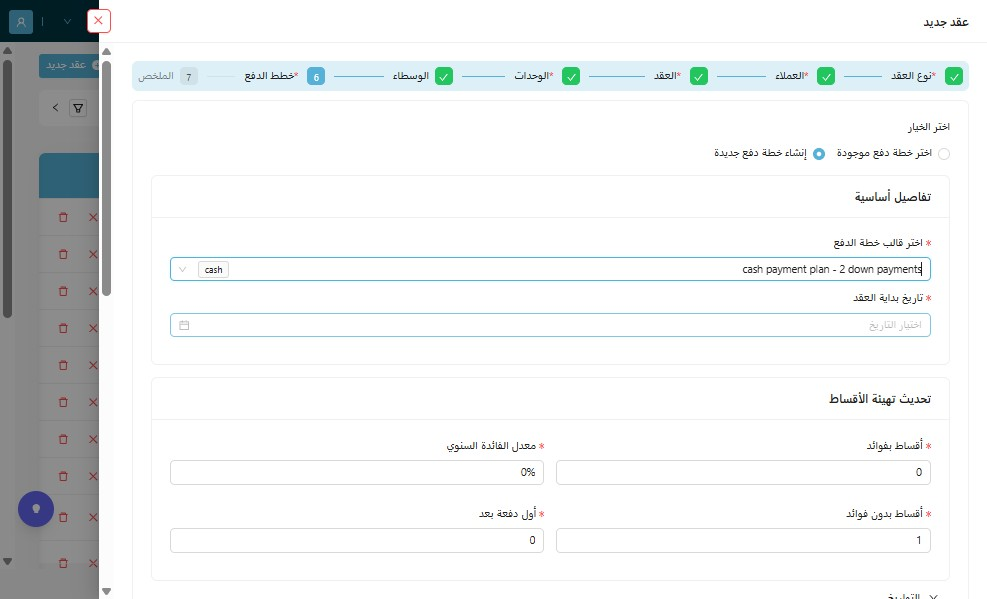Open the purple lightbulb help bubble
The image size is (987, 599).
coord(36,509)
